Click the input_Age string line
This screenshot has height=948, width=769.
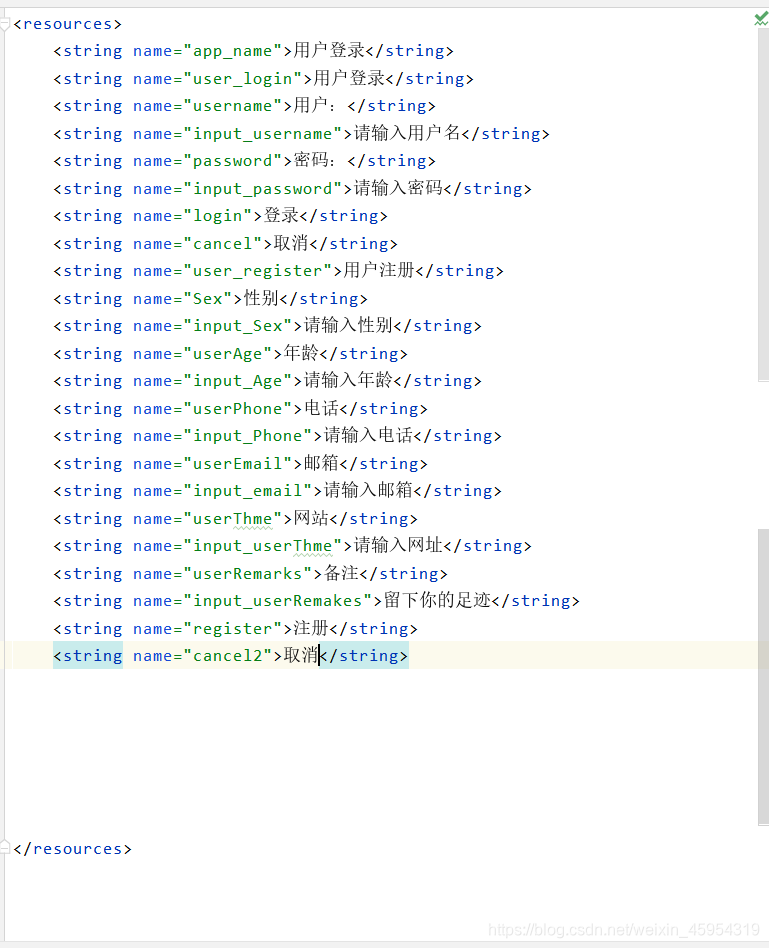(267, 381)
